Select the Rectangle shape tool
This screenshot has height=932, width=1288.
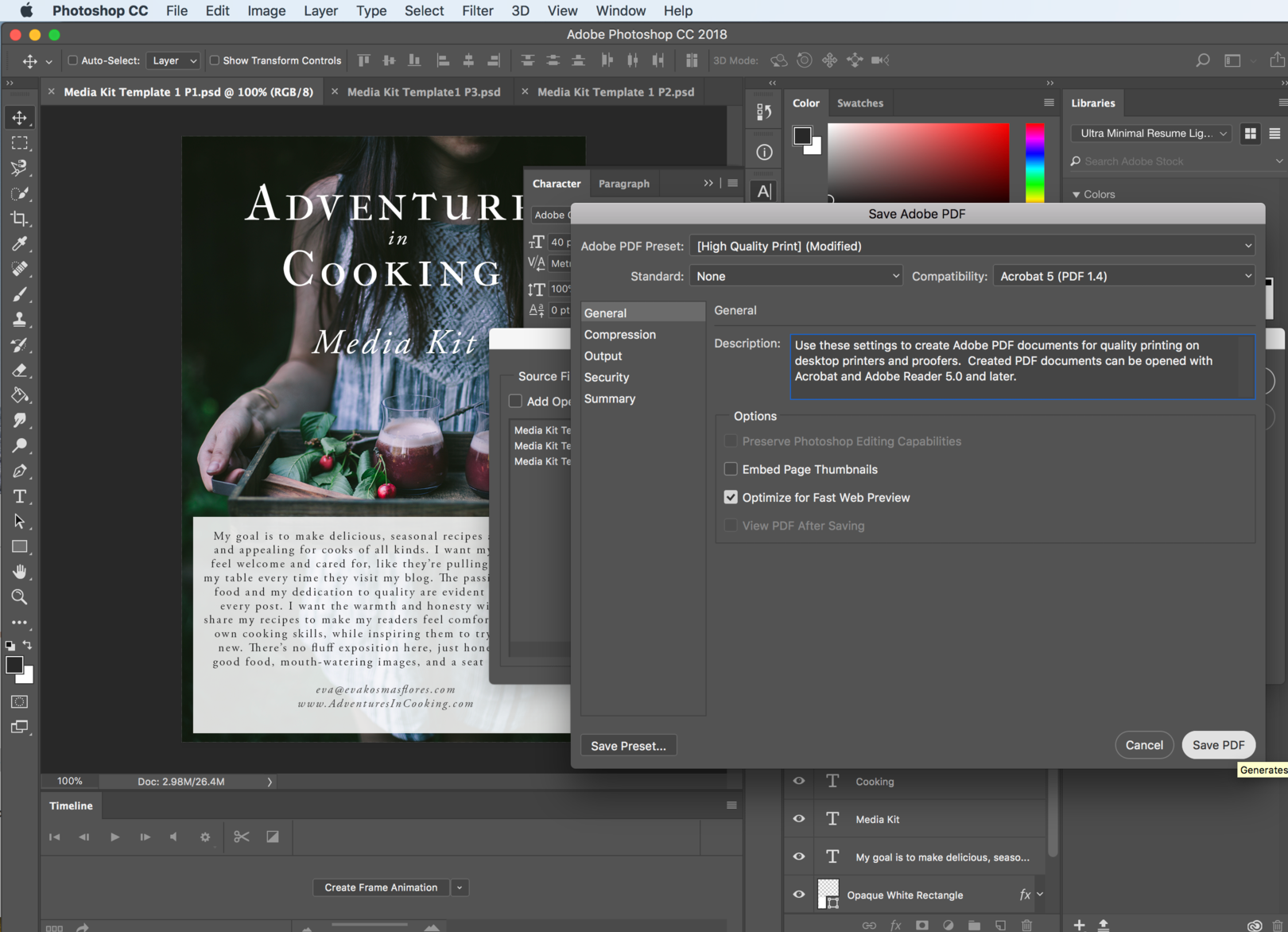[x=20, y=546]
